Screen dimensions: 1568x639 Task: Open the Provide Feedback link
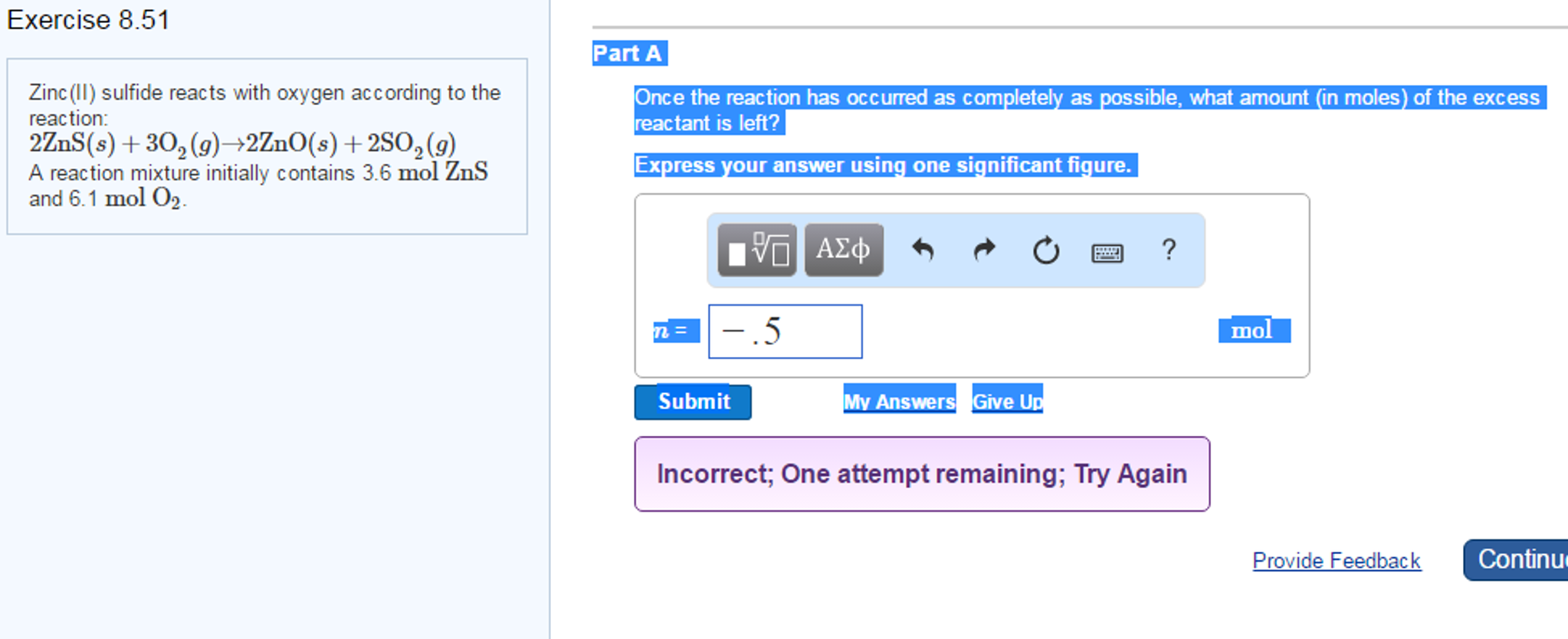[x=1336, y=561]
